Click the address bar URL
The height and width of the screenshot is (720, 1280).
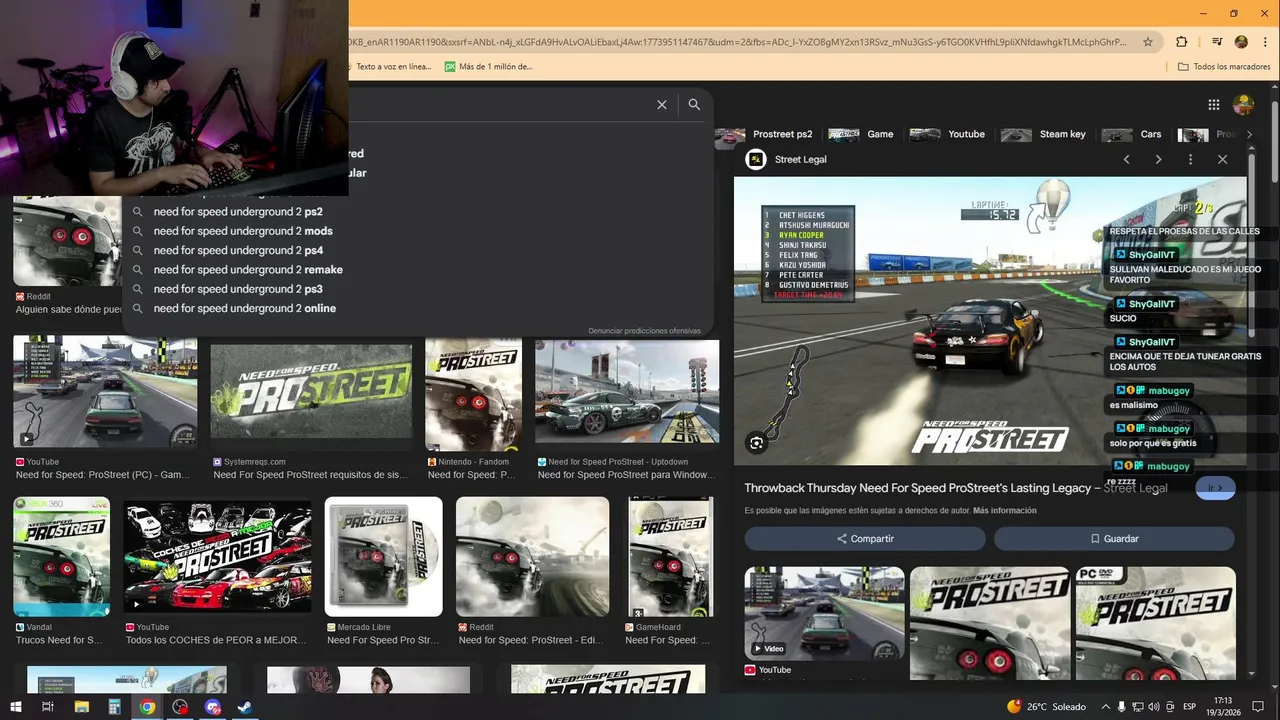coord(737,42)
